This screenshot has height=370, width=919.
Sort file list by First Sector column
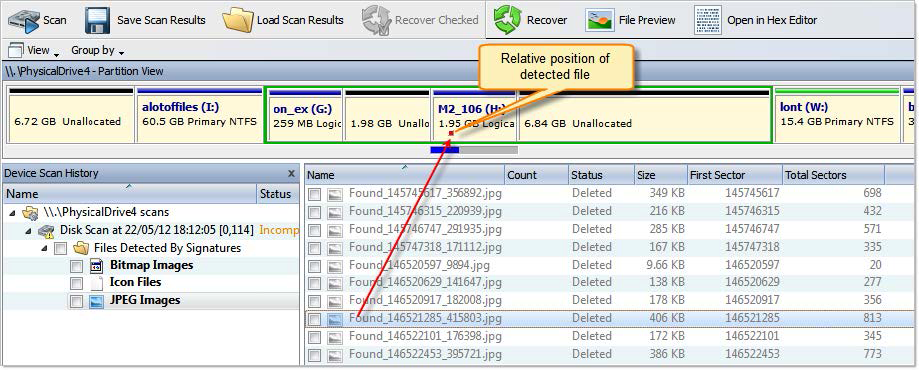(x=735, y=175)
